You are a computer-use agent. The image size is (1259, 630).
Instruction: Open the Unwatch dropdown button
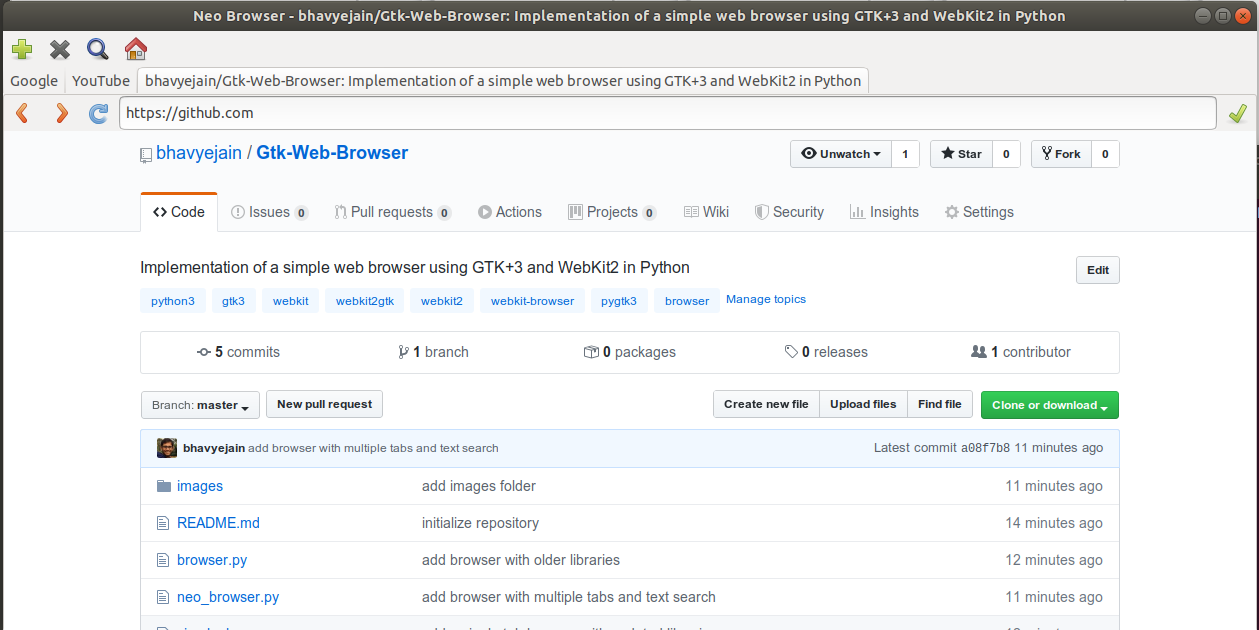(x=840, y=154)
